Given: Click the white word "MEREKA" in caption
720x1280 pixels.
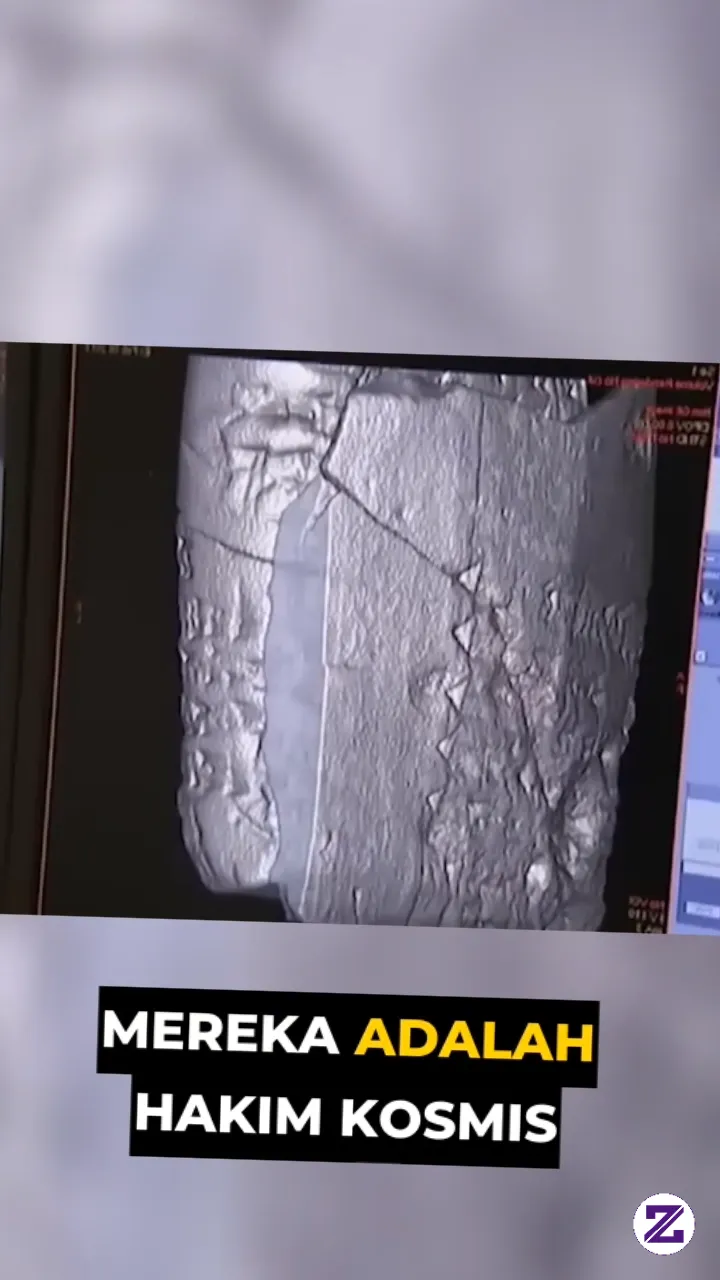Looking at the screenshot, I should point(222,1033).
